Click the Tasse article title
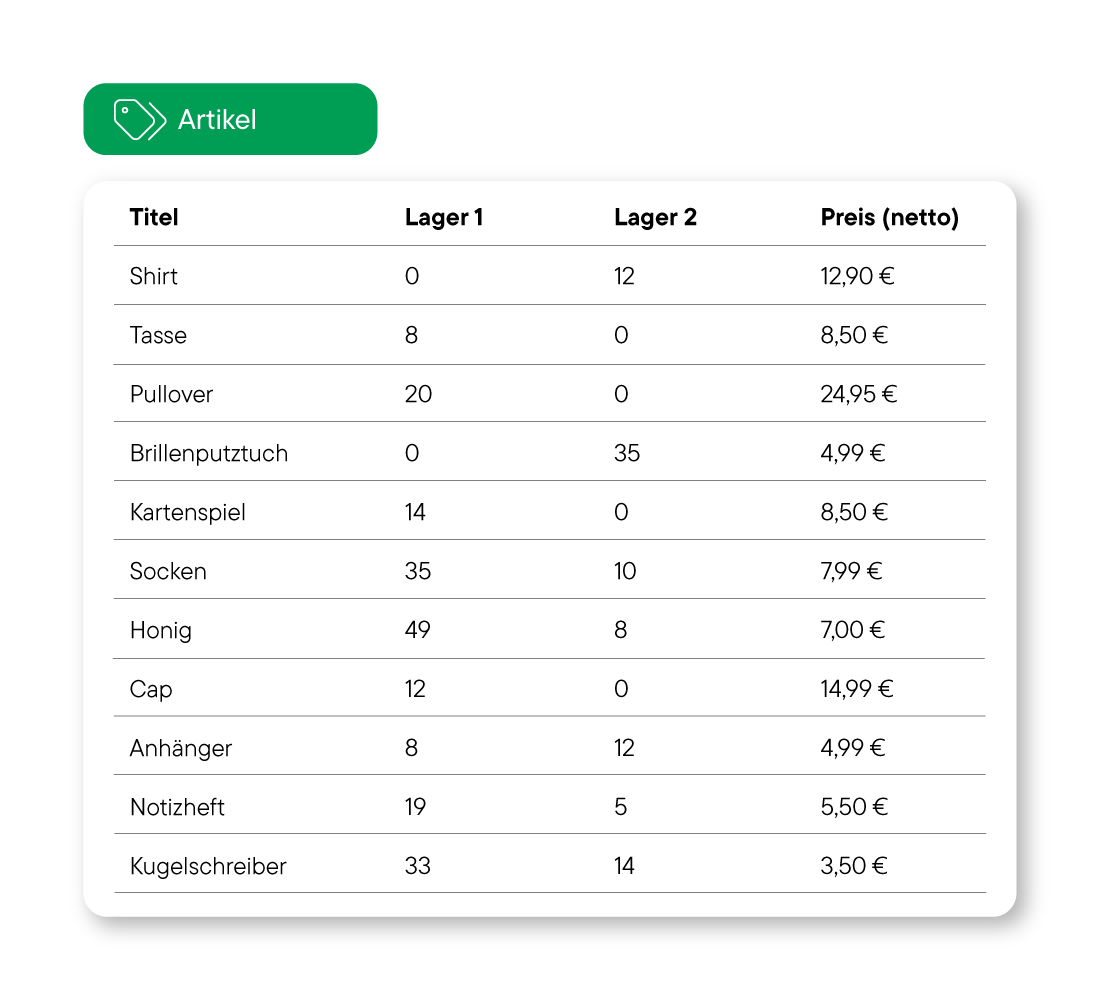This screenshot has width=1100, height=1000. [158, 335]
